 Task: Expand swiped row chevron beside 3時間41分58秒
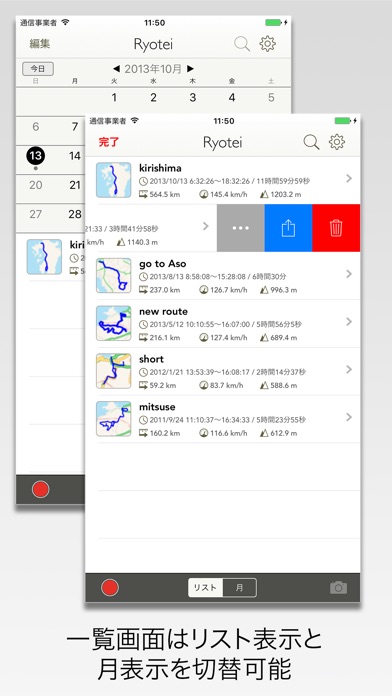(x=206, y=226)
